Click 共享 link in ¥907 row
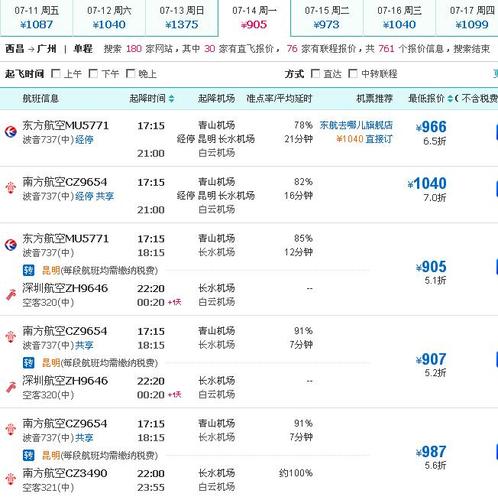The width and height of the screenshot is (498, 500). pyautogui.click(x=84, y=345)
